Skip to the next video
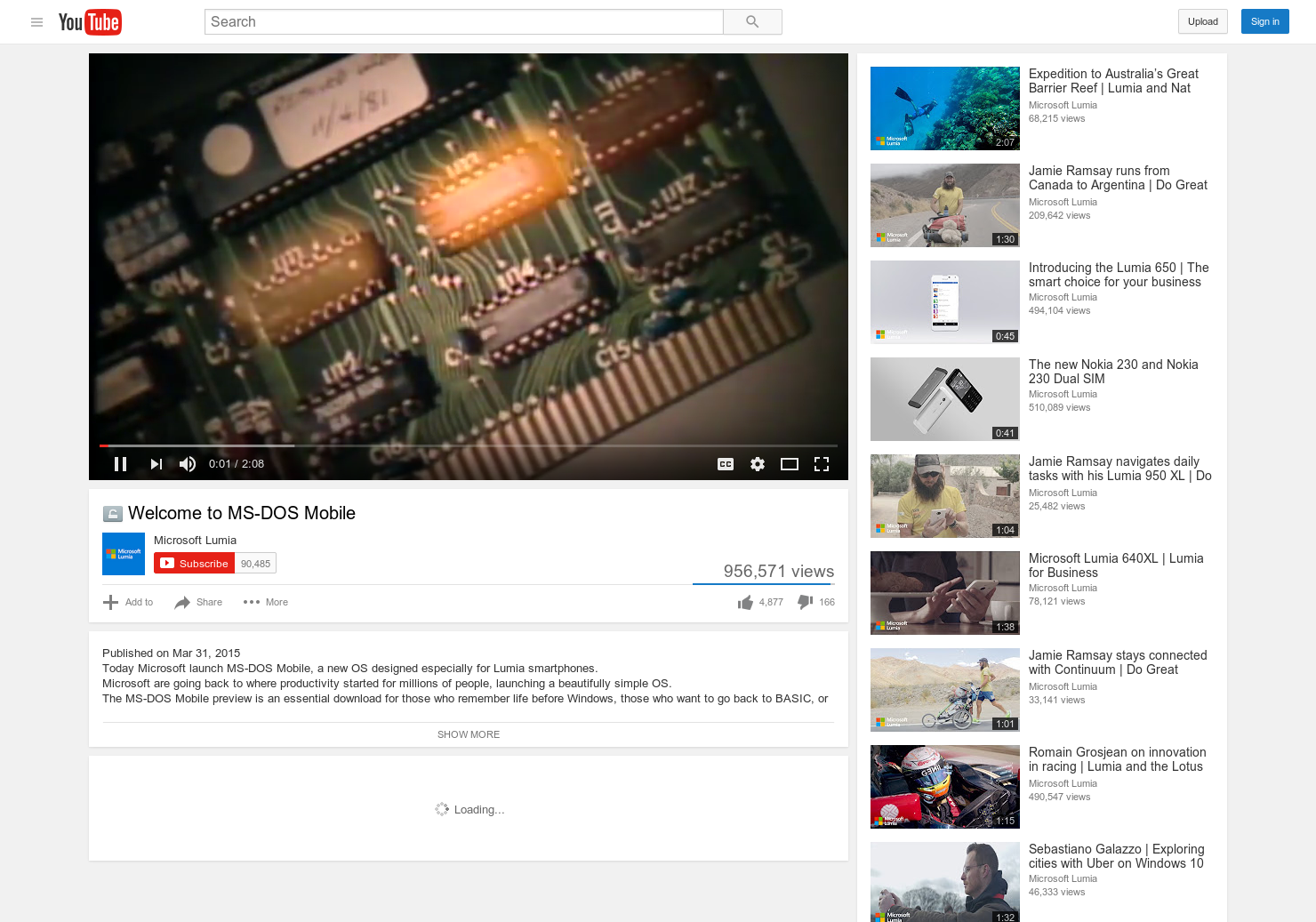 pos(156,464)
